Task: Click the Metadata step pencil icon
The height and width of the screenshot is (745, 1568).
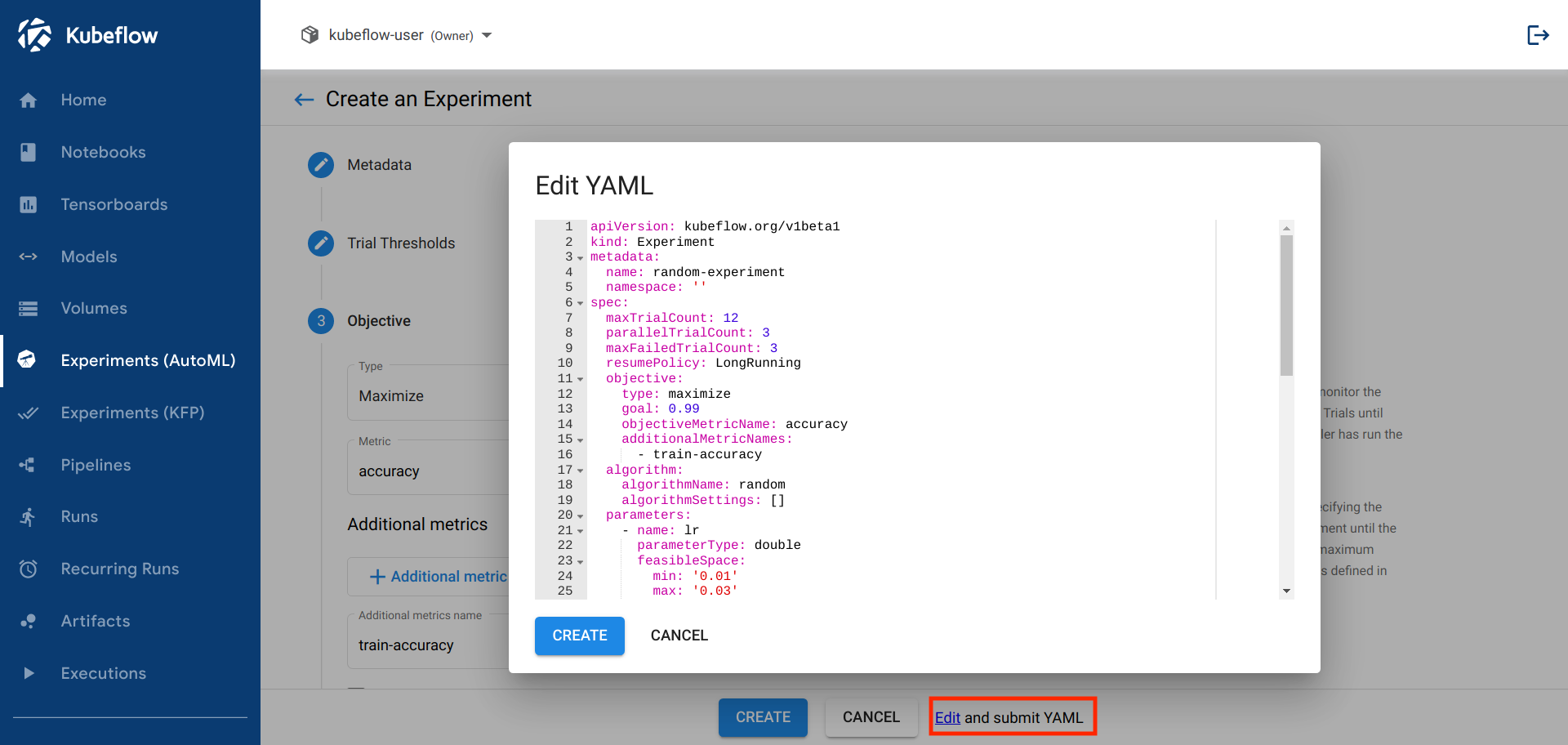Action: click(x=320, y=164)
